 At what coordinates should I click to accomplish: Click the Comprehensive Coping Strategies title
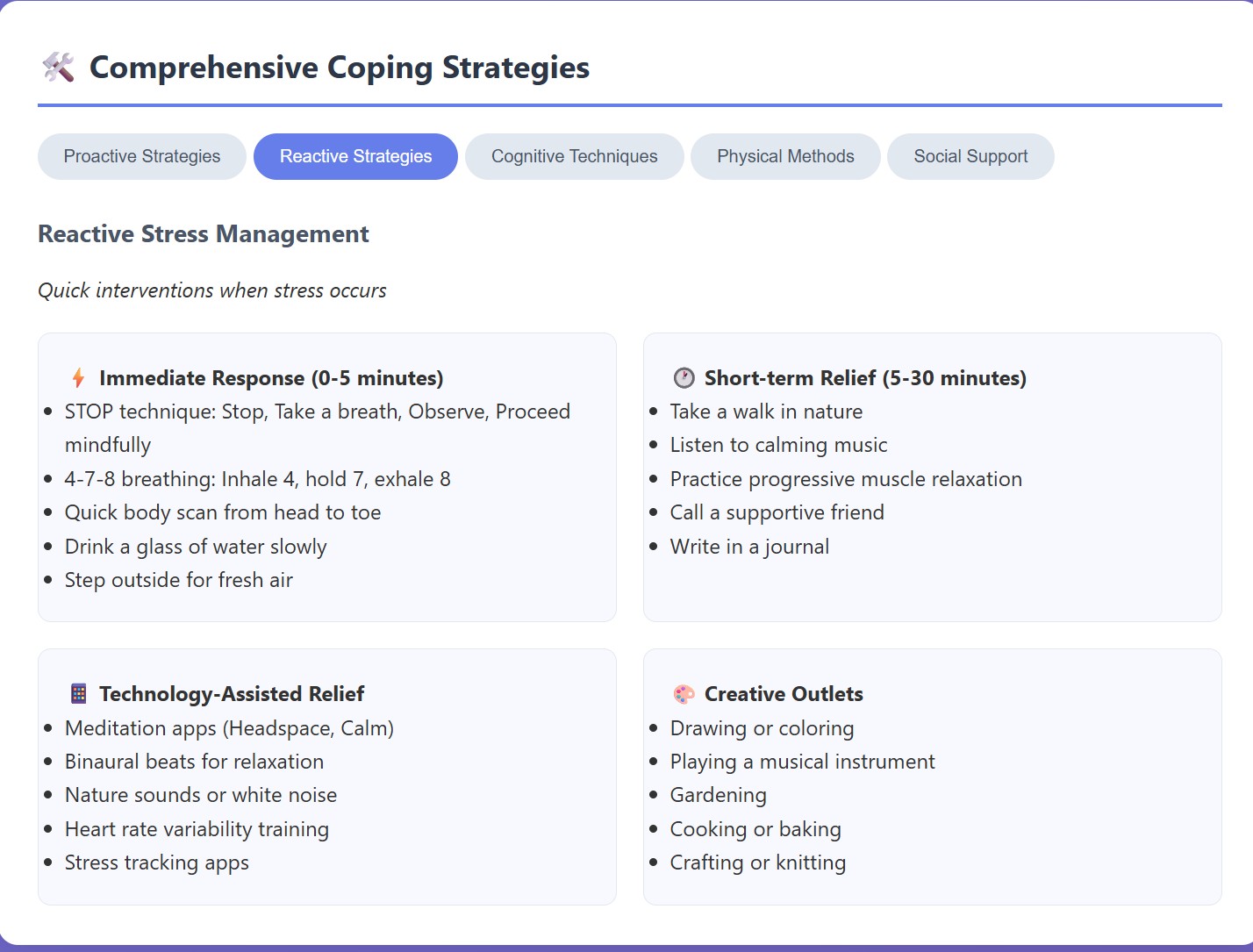[x=340, y=67]
